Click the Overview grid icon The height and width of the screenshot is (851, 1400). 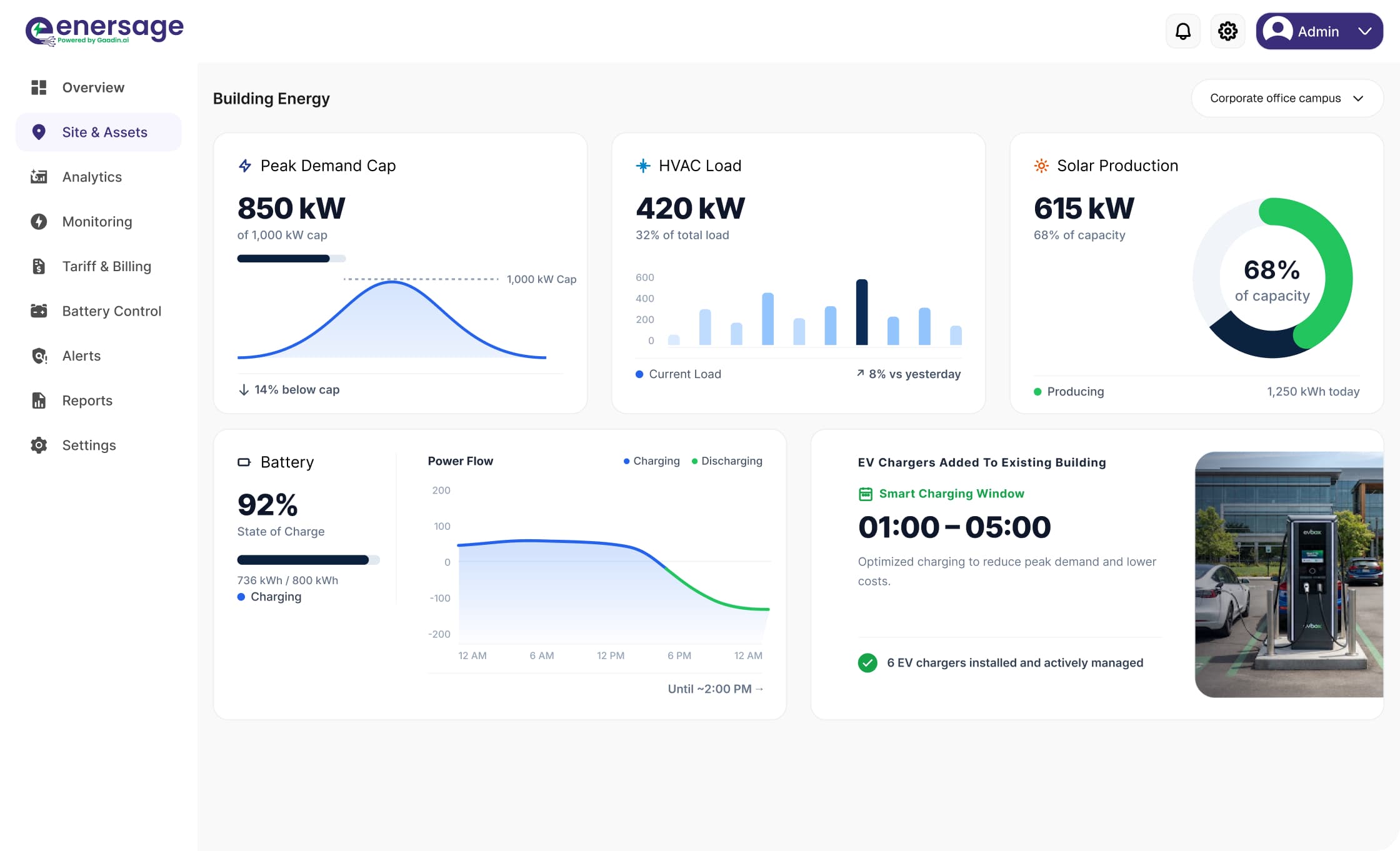coord(39,87)
